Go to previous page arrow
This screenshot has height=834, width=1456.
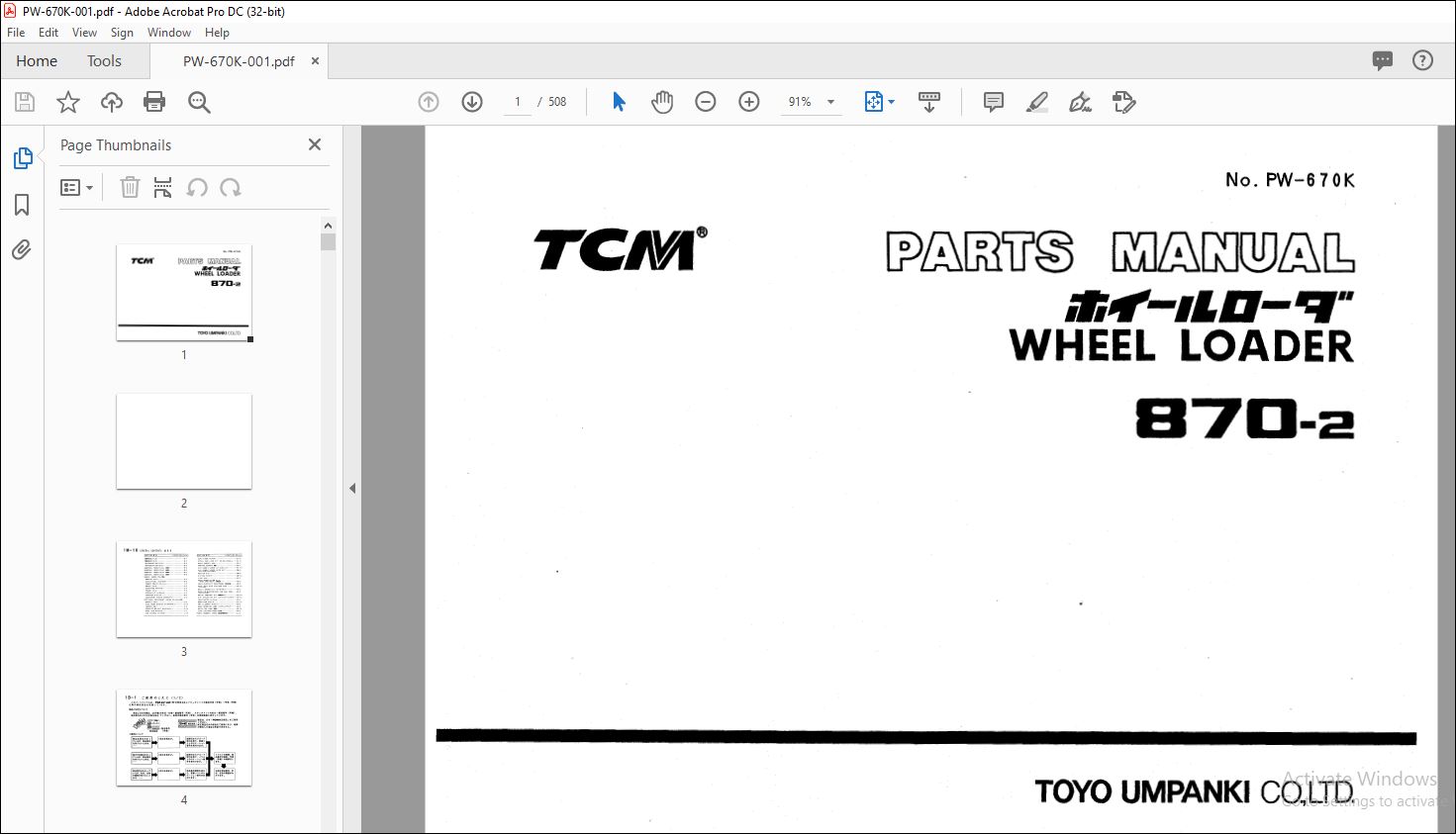click(429, 102)
